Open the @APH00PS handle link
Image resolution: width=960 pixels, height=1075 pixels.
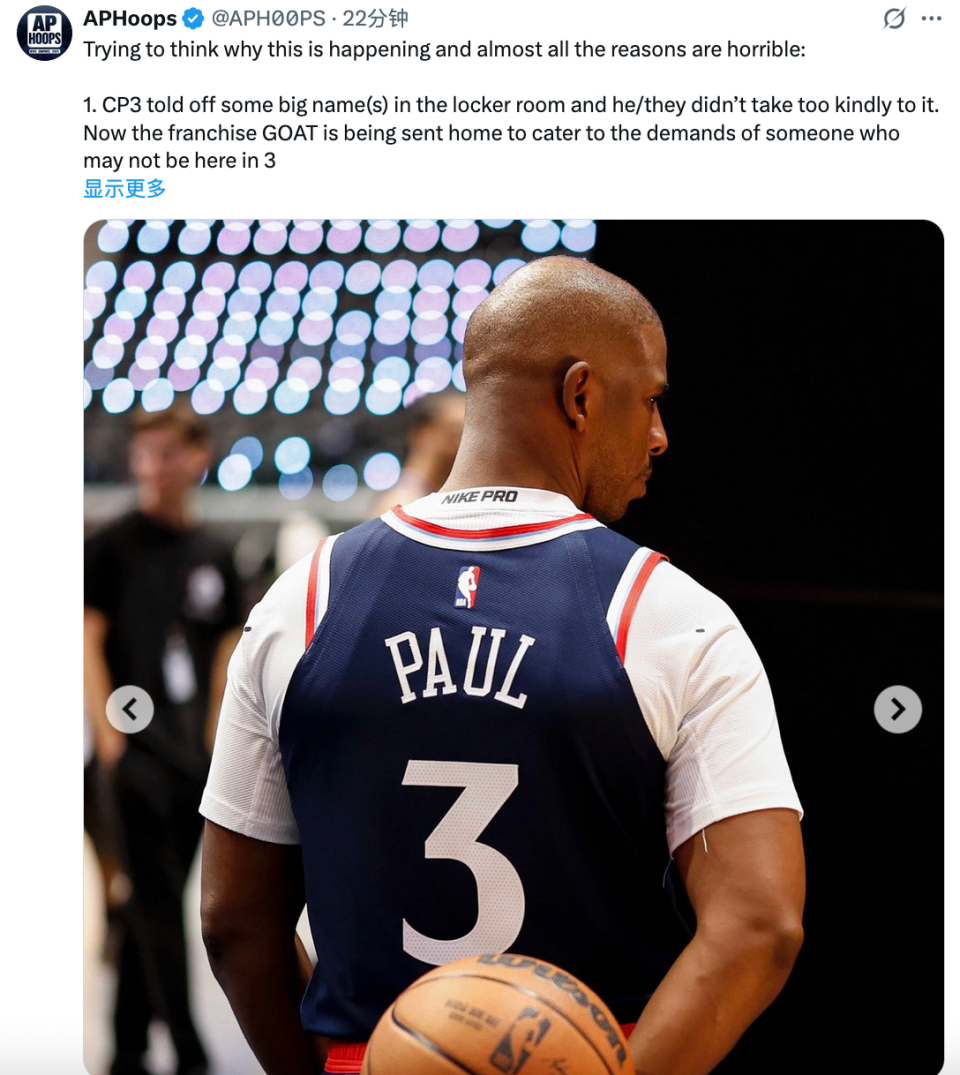point(268,19)
